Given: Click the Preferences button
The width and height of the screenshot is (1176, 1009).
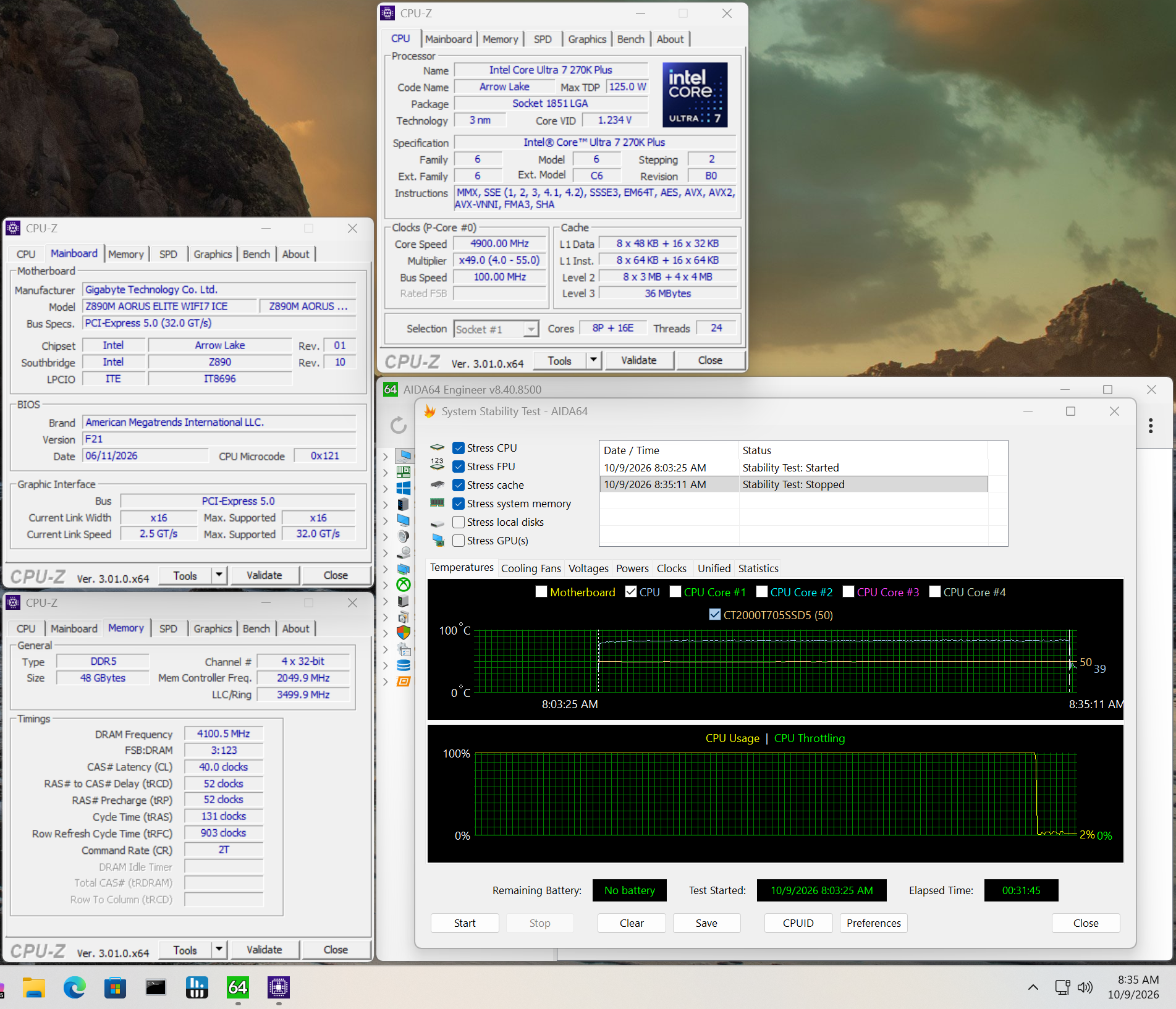Looking at the screenshot, I should coord(873,923).
